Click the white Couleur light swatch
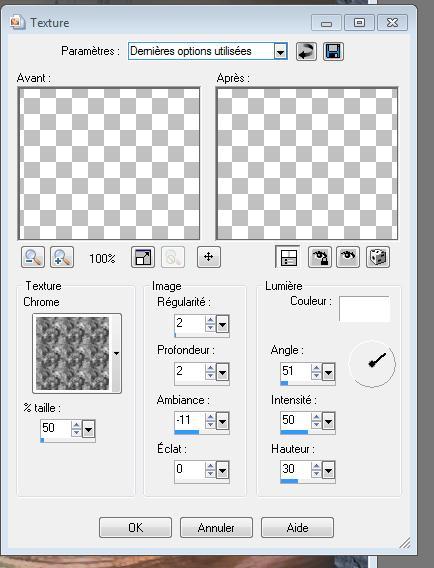 [364, 309]
